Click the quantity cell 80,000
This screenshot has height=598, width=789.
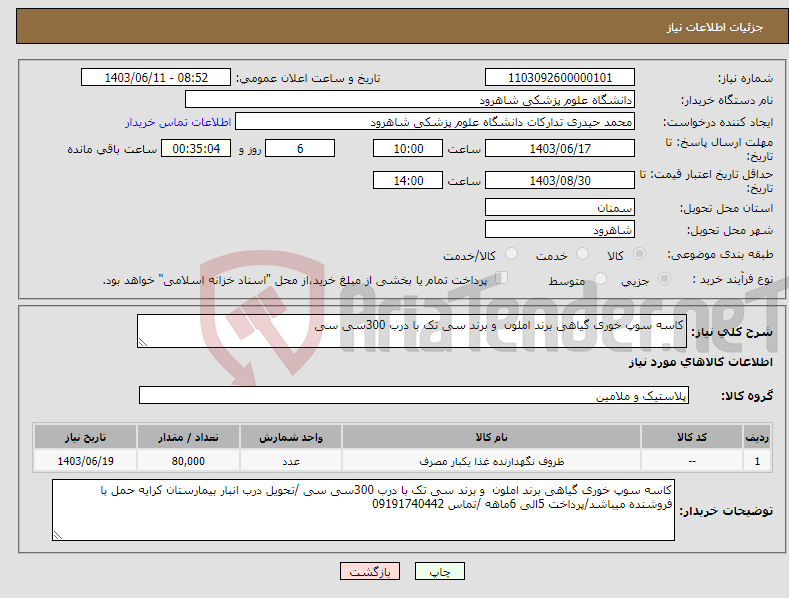(x=188, y=461)
